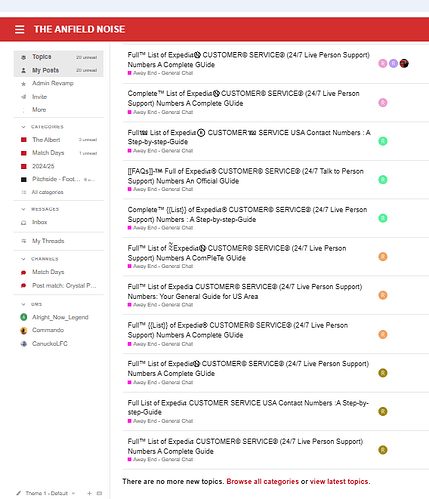The image size is (429, 499).
Task: Click 'Browse all categories' link
Action: click(263, 482)
